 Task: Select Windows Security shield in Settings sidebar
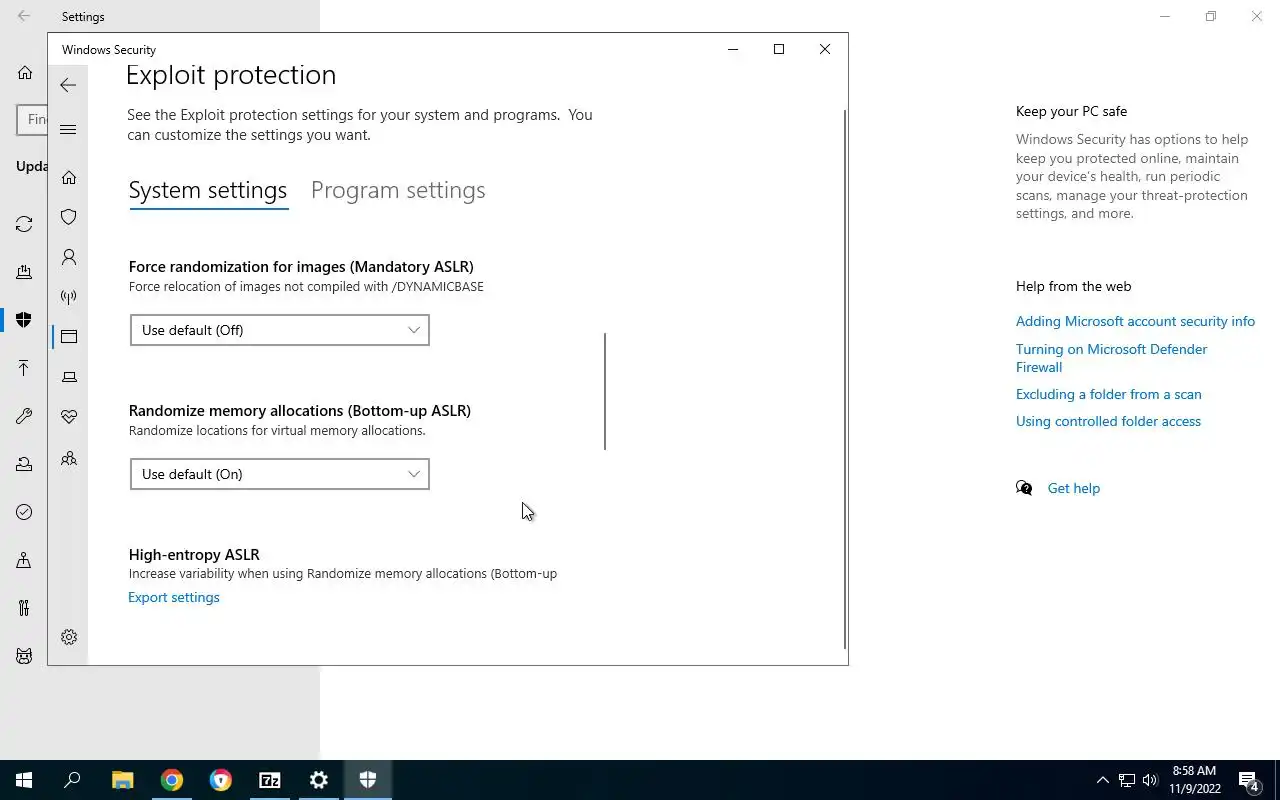tap(24, 320)
